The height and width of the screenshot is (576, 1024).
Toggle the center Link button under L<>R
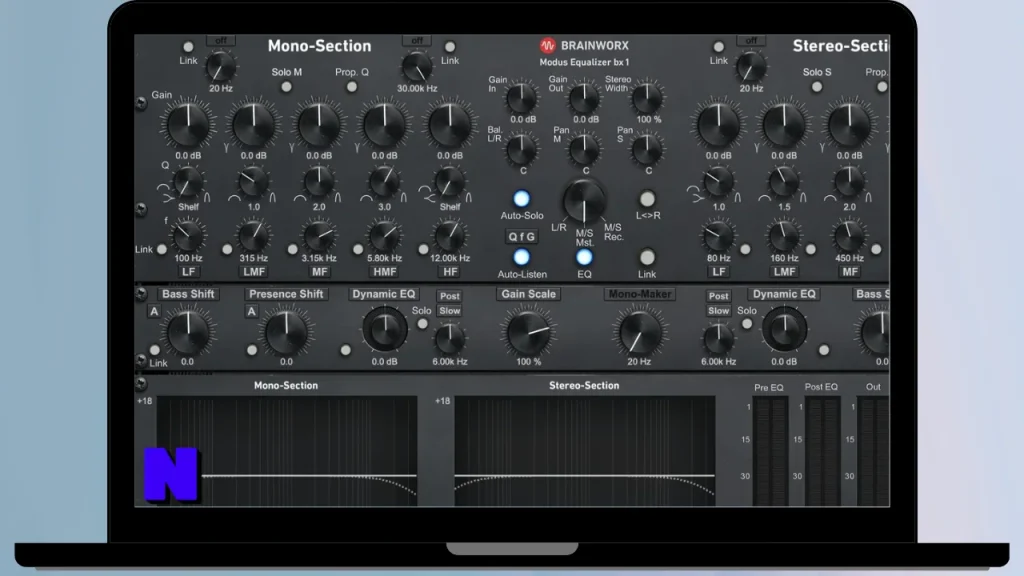647,257
